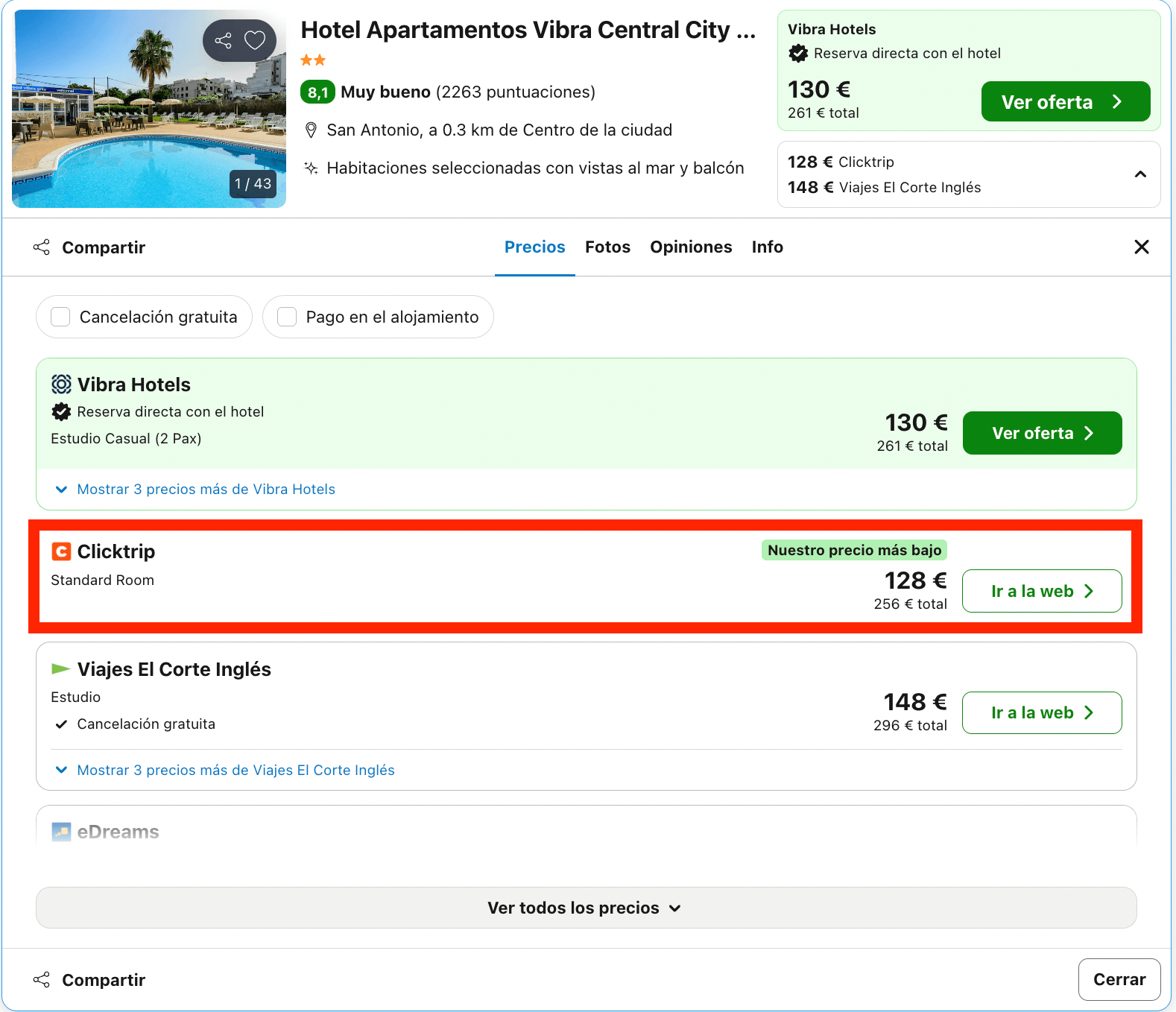Click the 'Standard Room' text under Clicktrip

102,581
